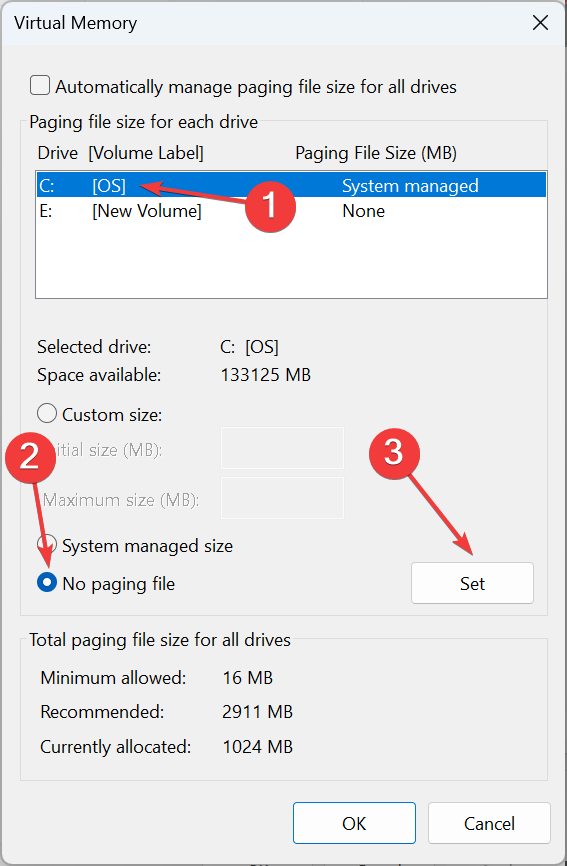Click empty space in the drive list
This screenshot has height=866, width=567.
pos(292,260)
